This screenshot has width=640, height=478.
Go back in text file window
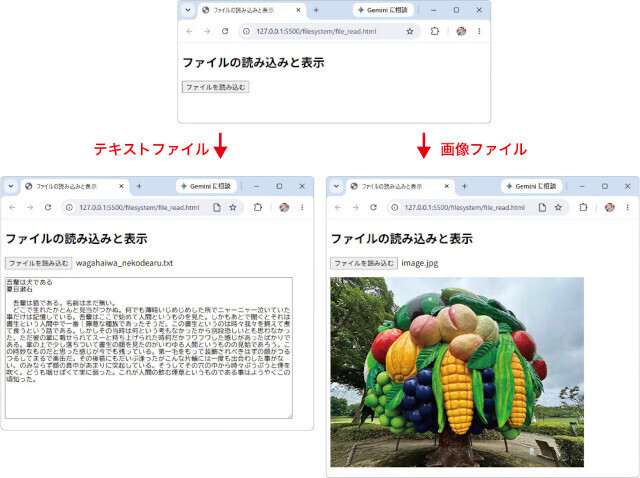coord(12,208)
